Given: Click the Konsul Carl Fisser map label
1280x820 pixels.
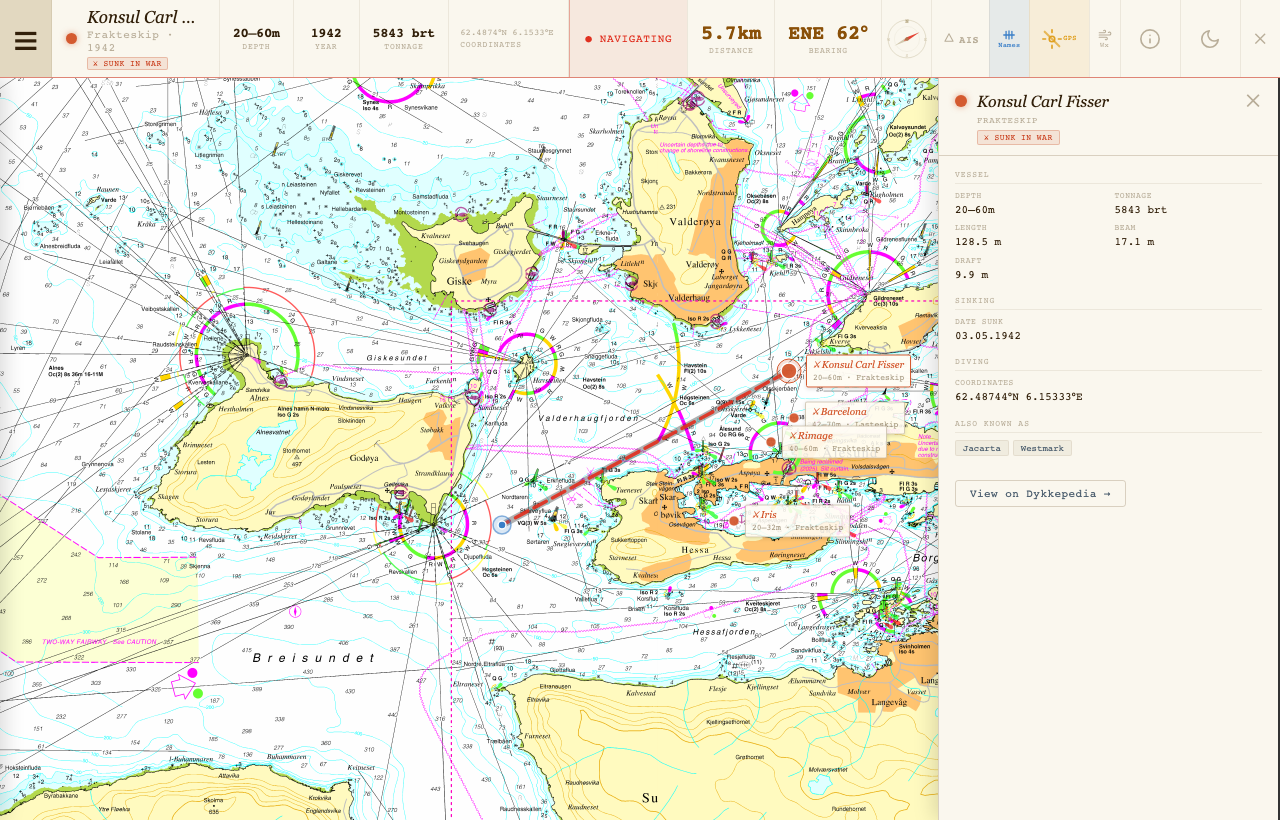Looking at the screenshot, I should coord(858,370).
